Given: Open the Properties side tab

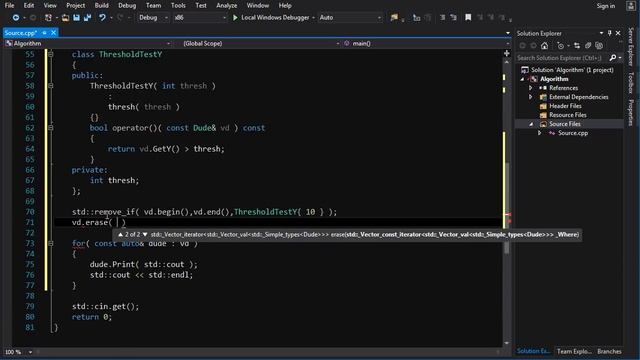Looking at the screenshot, I should [x=631, y=113].
